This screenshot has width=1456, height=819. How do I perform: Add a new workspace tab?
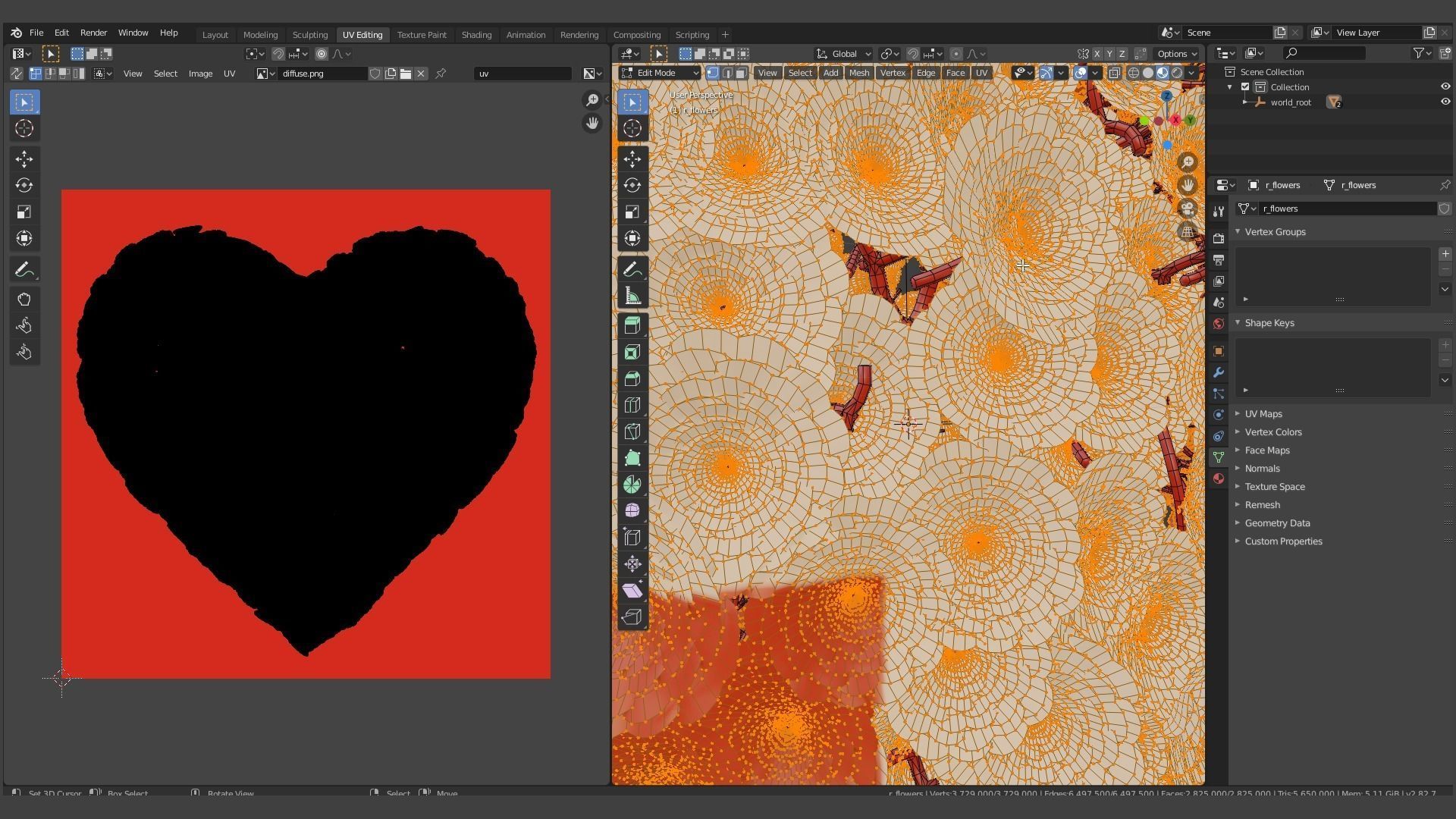(725, 35)
